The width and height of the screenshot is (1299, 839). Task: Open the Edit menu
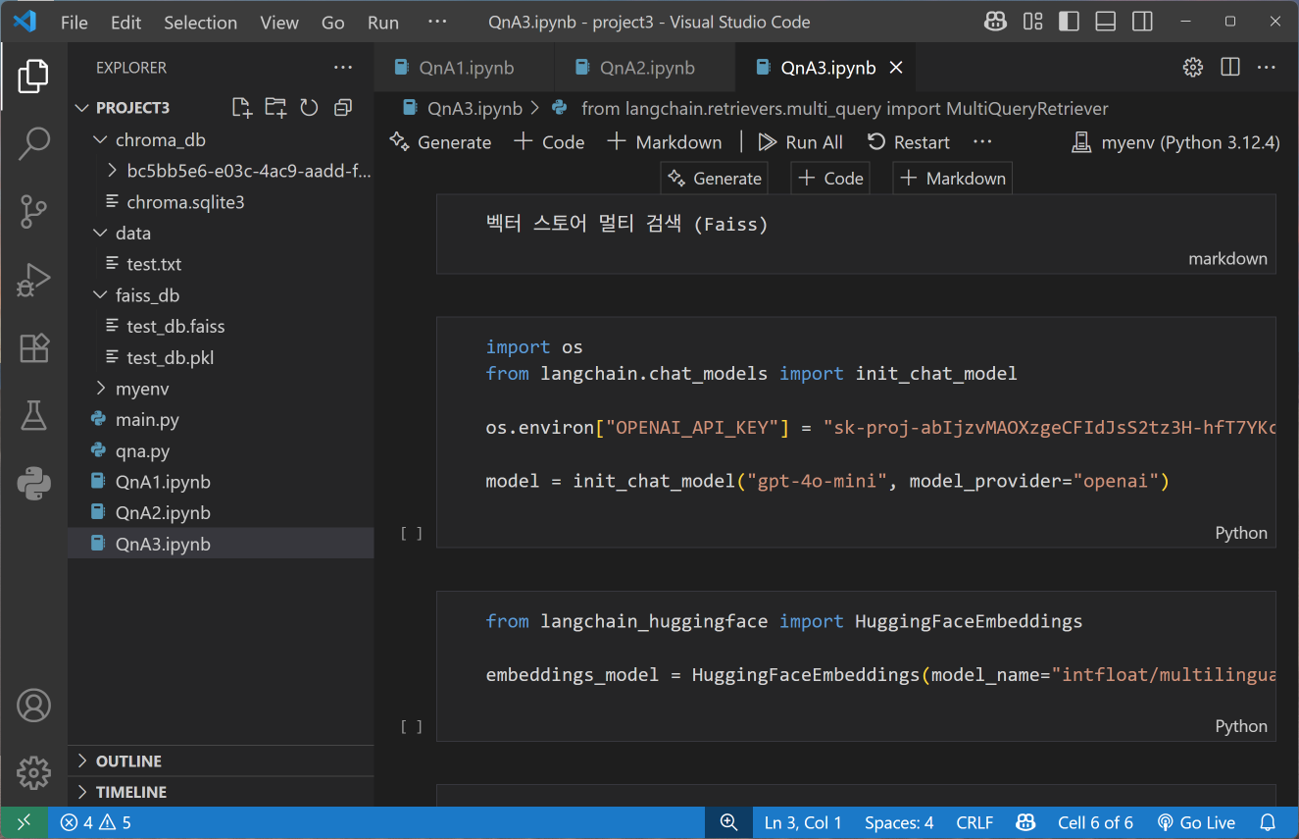(126, 22)
